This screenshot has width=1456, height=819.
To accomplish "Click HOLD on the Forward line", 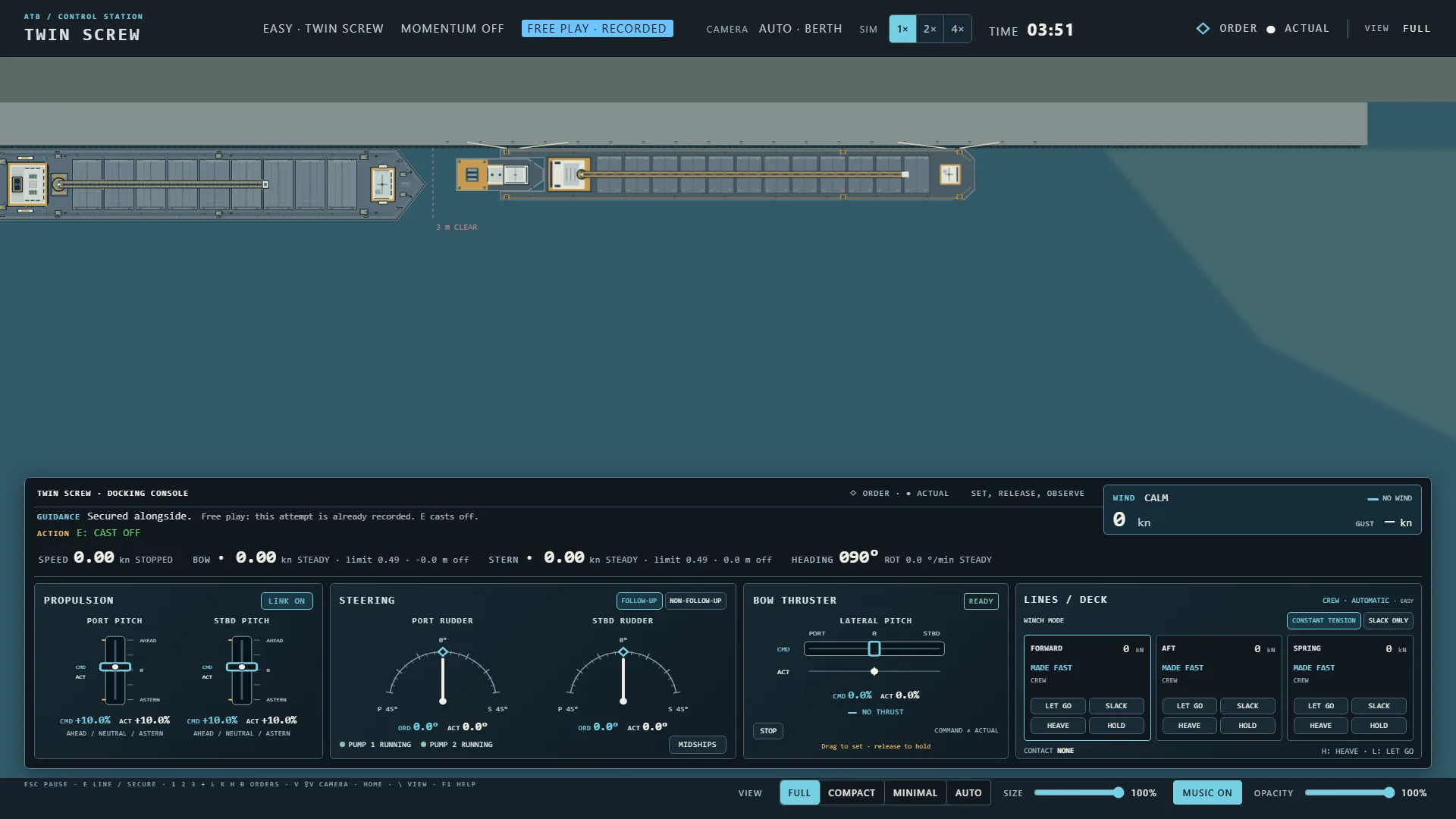I will click(x=1116, y=726).
